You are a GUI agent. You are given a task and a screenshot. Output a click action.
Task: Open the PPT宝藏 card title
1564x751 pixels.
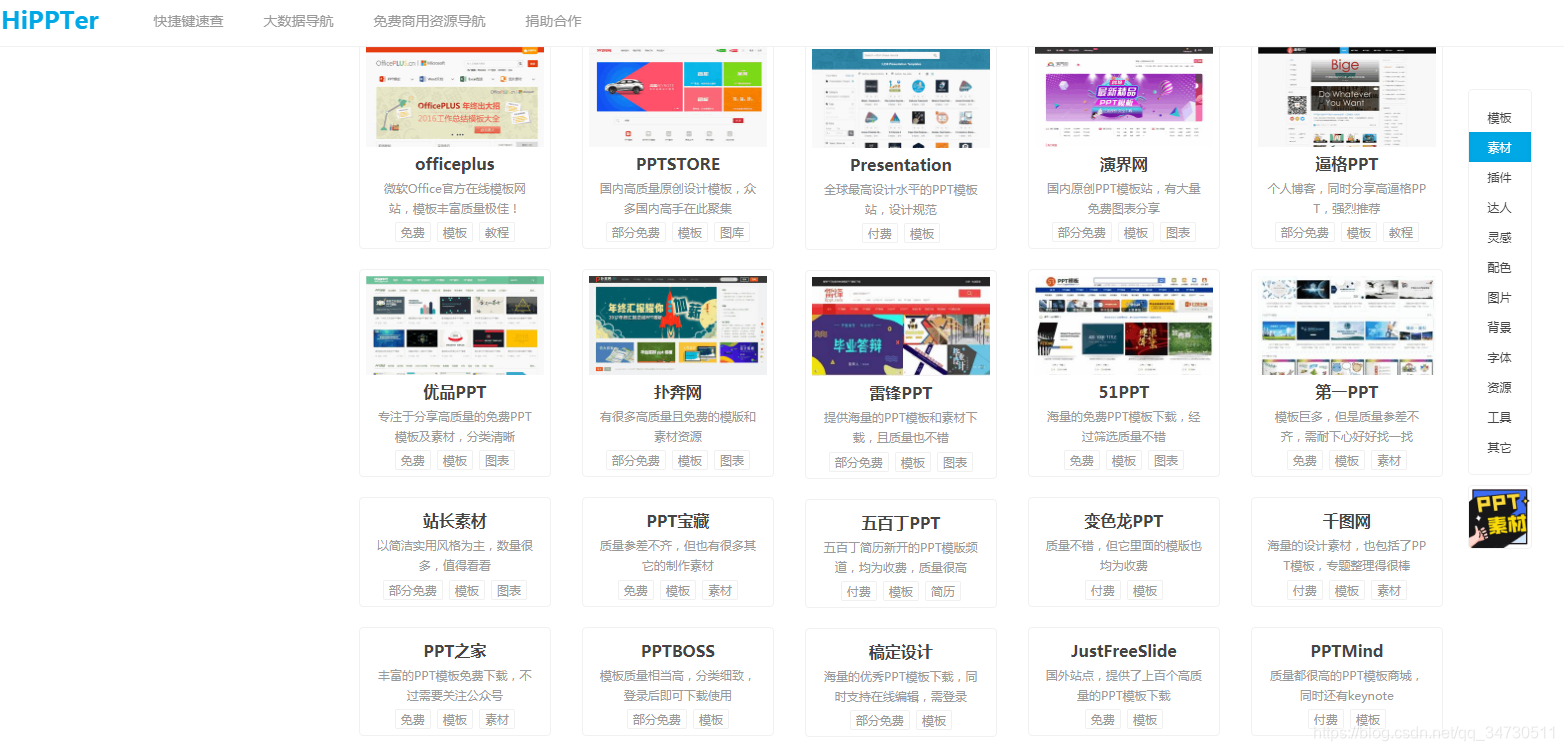[x=678, y=521]
